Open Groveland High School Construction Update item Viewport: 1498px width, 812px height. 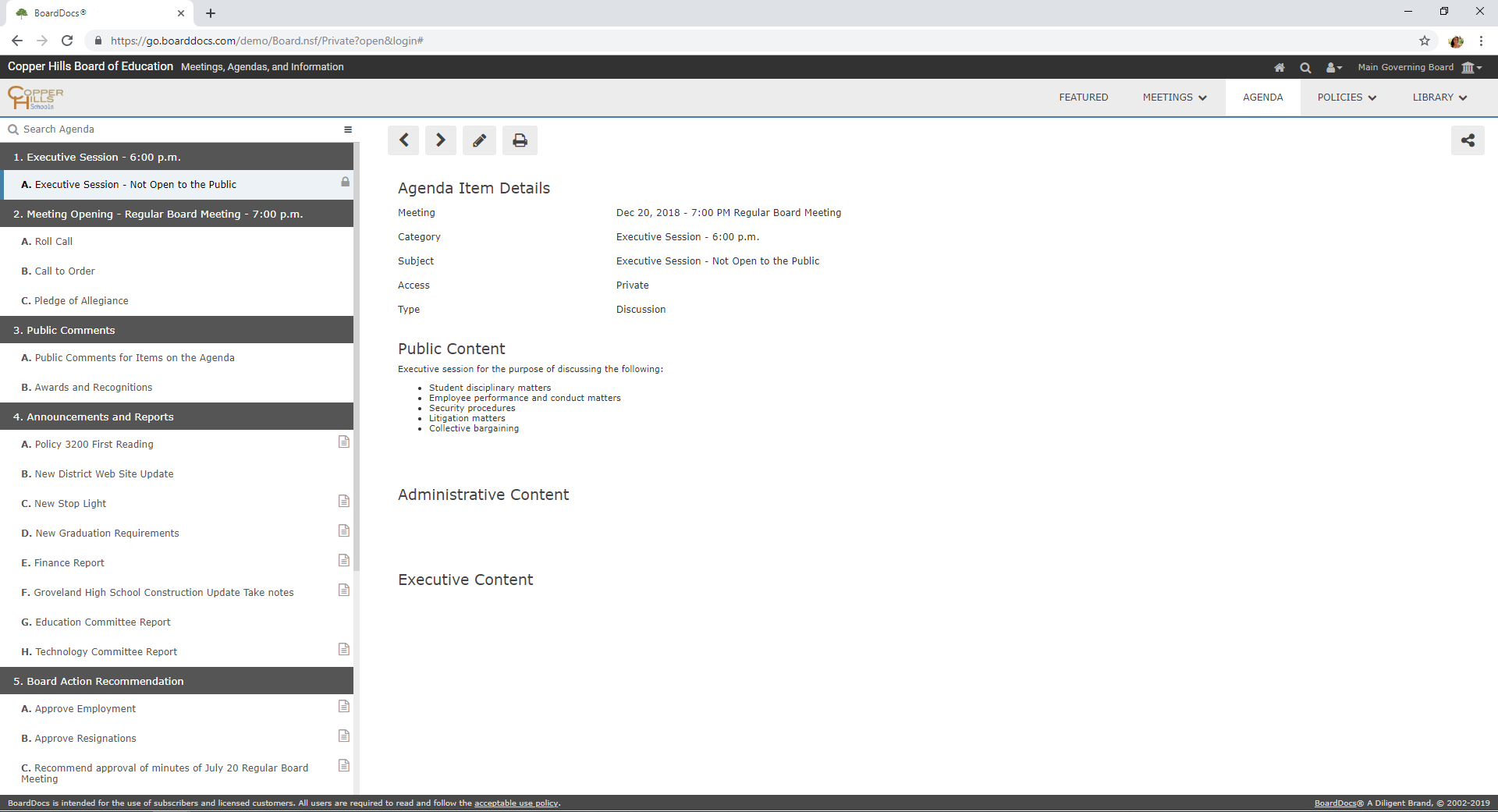[x=176, y=593]
